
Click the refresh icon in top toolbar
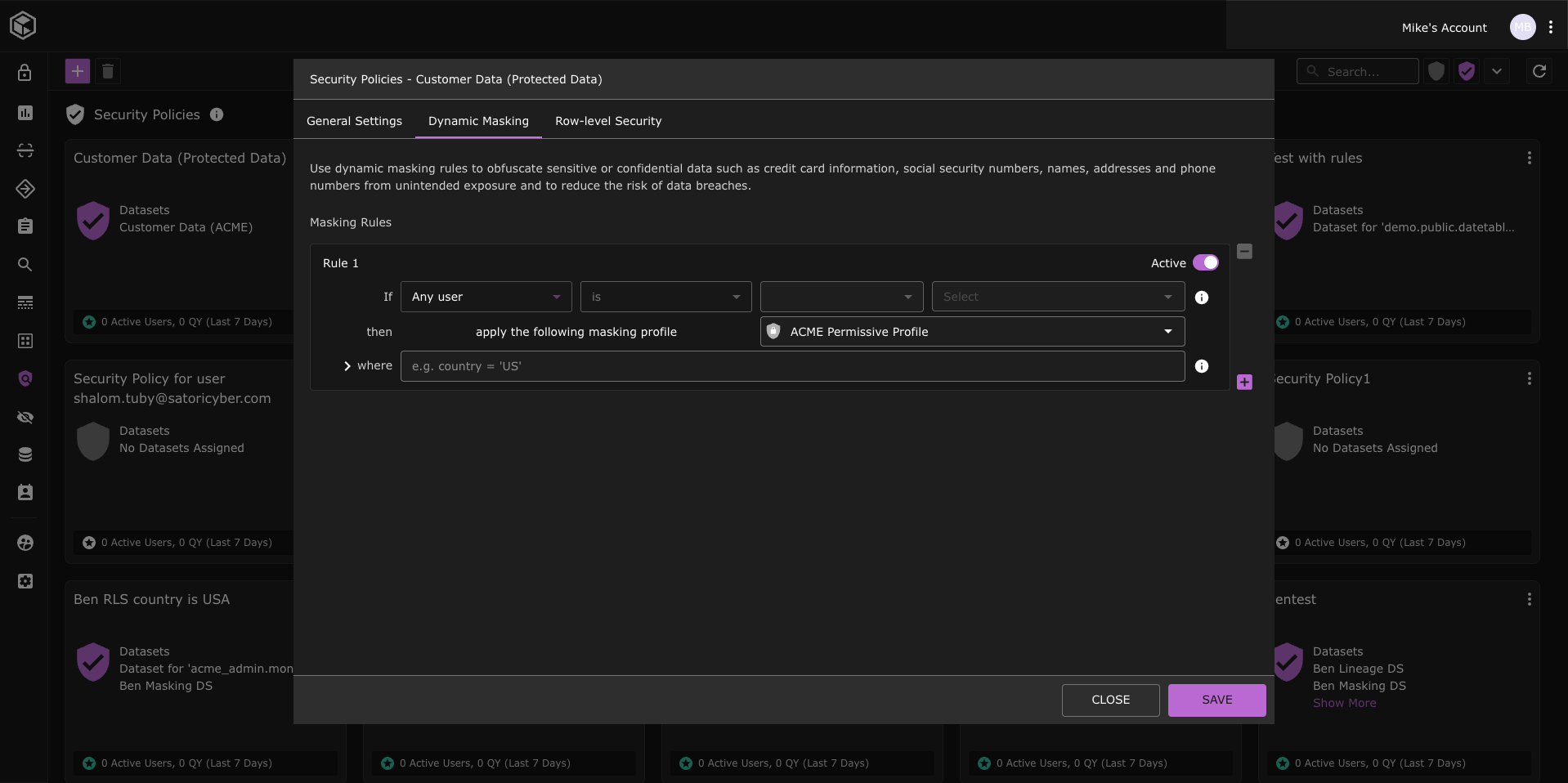coord(1539,71)
